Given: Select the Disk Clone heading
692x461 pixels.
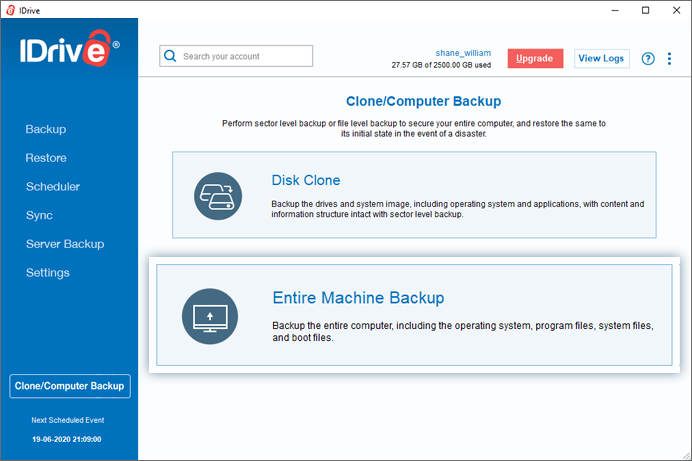Looking at the screenshot, I should point(306,180).
